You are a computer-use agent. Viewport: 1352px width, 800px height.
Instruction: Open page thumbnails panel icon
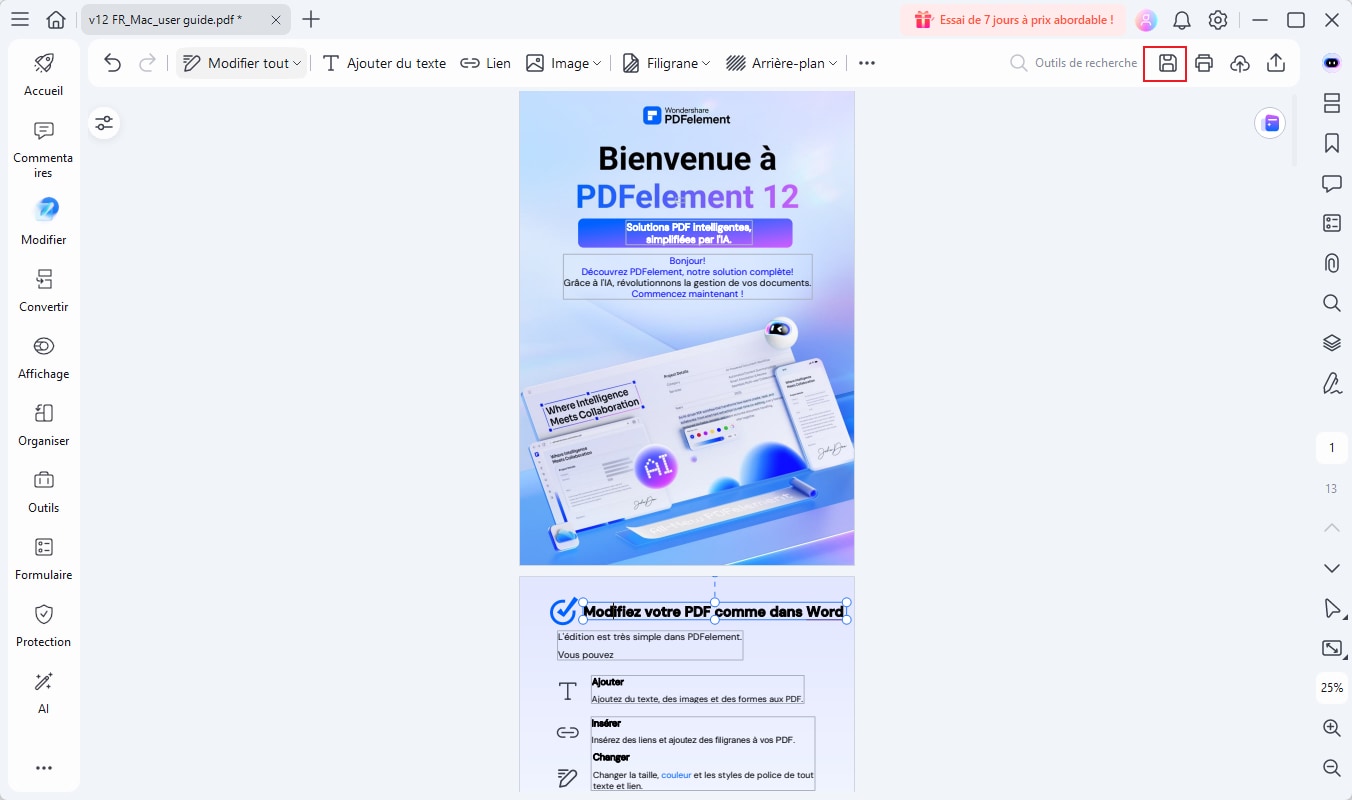point(1331,103)
